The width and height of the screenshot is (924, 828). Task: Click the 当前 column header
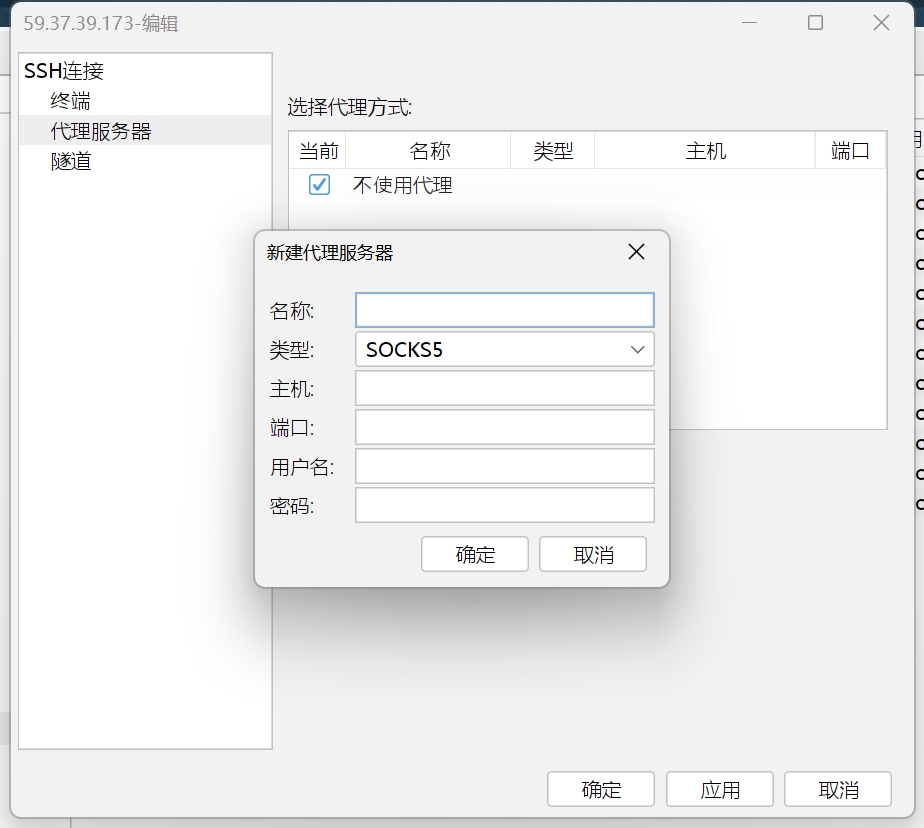coord(318,150)
